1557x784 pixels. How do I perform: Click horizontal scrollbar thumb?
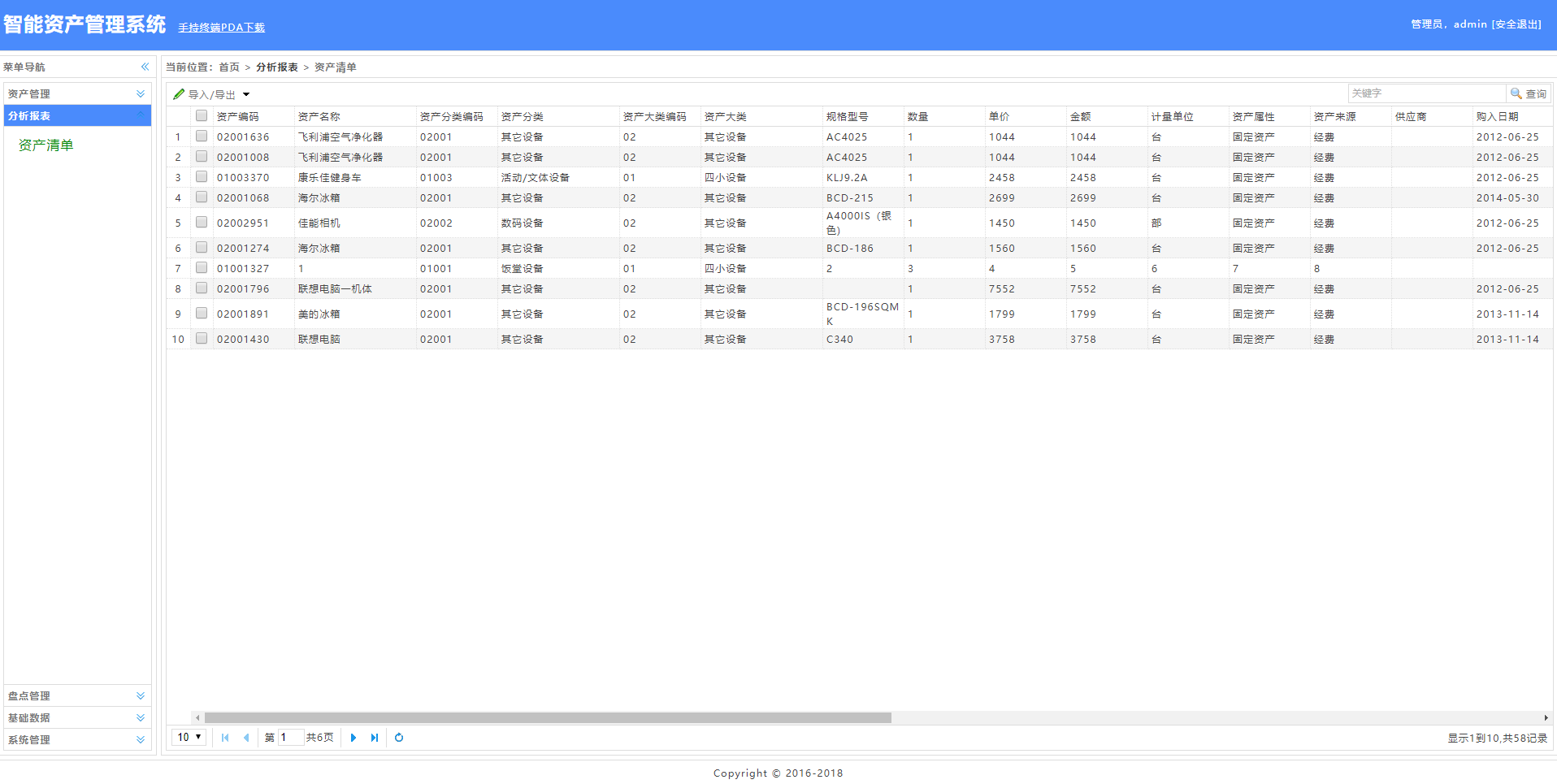pos(548,718)
